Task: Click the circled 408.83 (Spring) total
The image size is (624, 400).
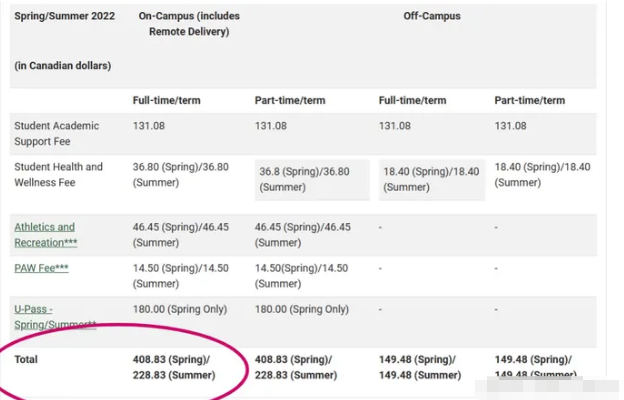Action: point(174,359)
